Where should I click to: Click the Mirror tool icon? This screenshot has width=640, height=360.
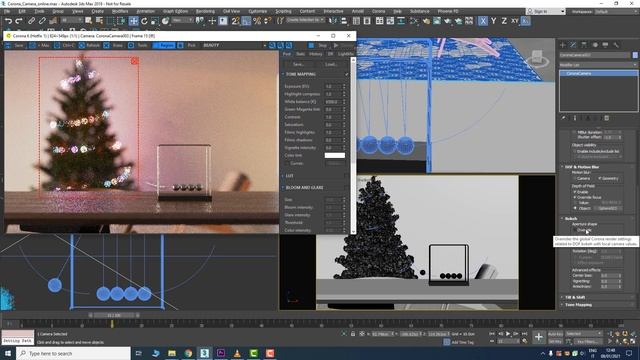point(333,21)
